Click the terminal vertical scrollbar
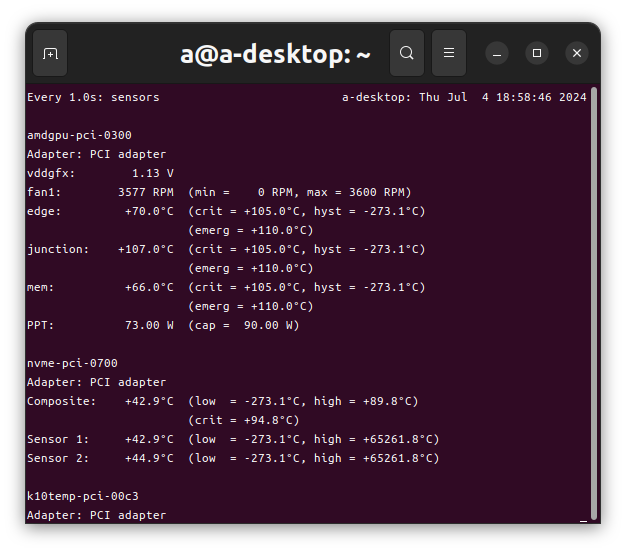 pyautogui.click(x=594, y=303)
